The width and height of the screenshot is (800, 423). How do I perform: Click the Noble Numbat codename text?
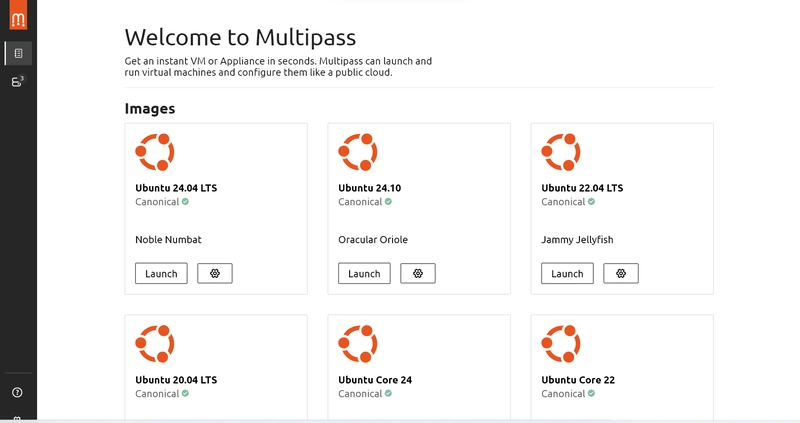pos(168,239)
